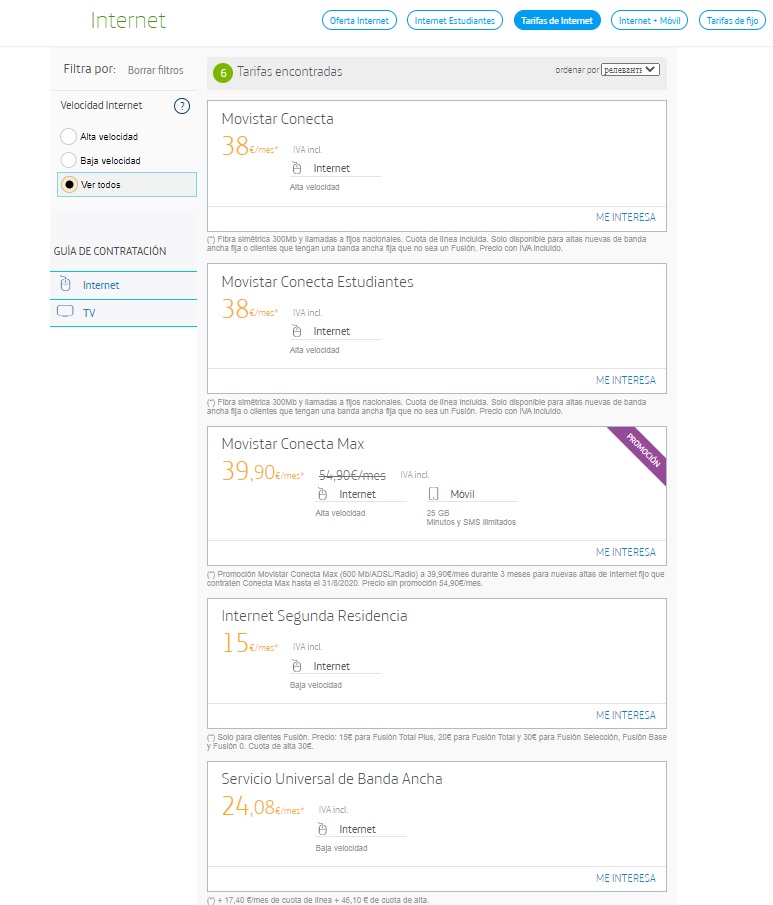Open the Oferta Internet tab
This screenshot has width=773, height=905.
pos(360,20)
